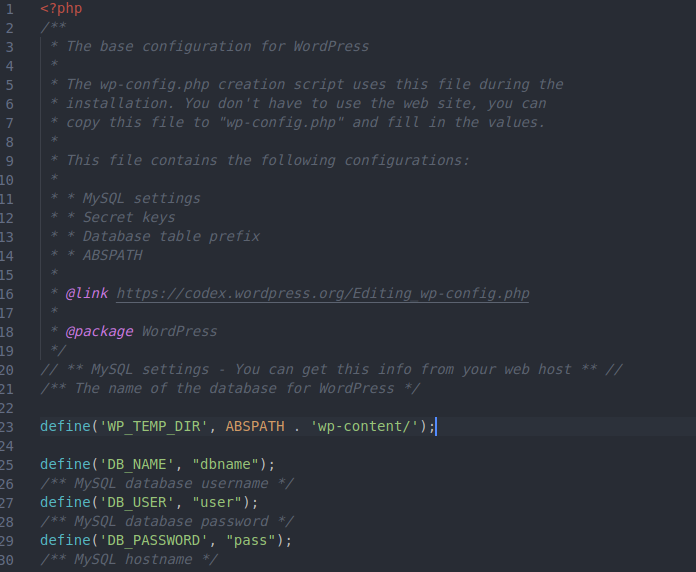
Task: Click line number 23 in gutter
Action: (x=7, y=427)
